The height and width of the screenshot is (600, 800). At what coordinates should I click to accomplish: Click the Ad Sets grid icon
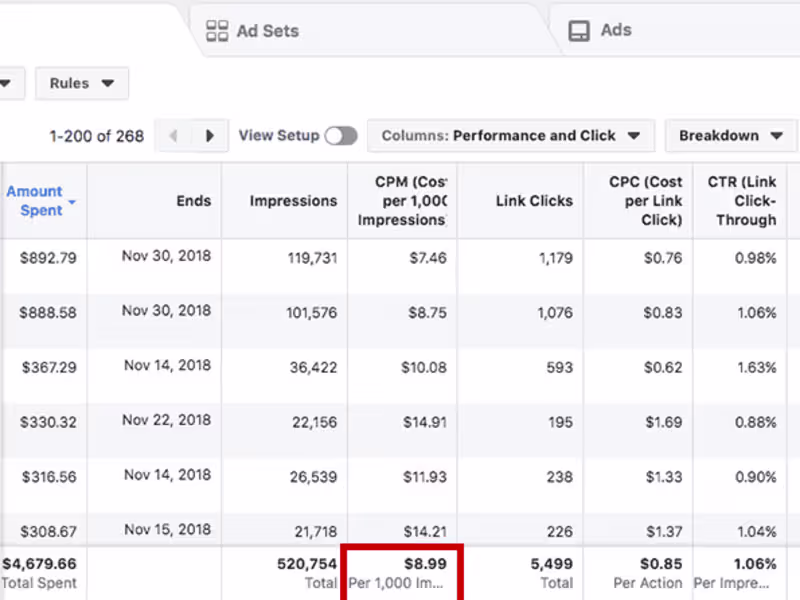tap(217, 31)
